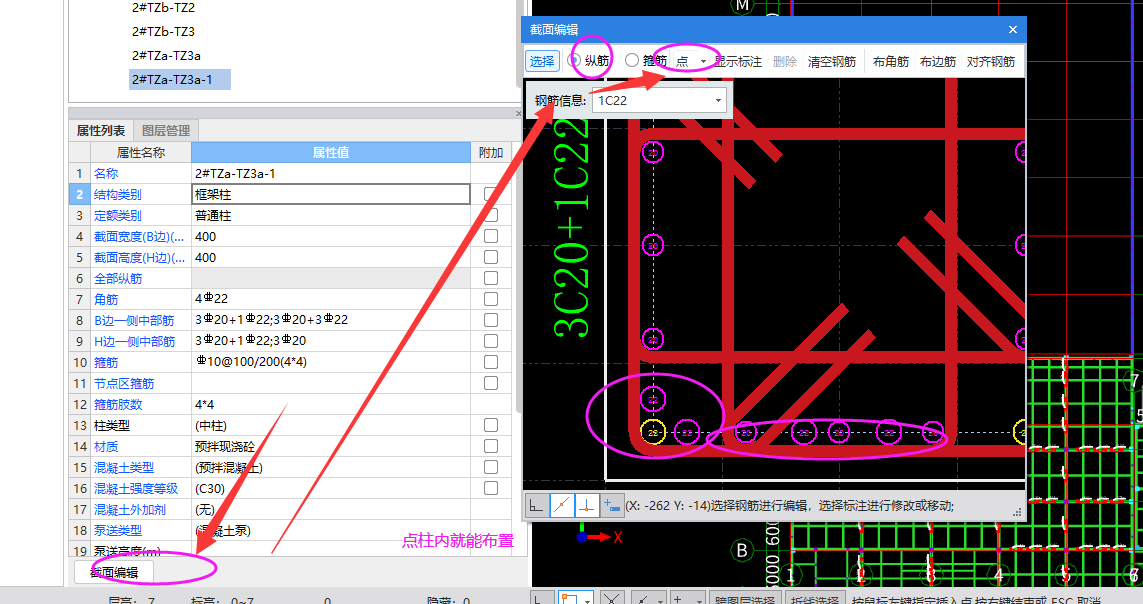Click the yellow corner rebar circle at bottom-left
This screenshot has height=604, width=1143.
653,433
